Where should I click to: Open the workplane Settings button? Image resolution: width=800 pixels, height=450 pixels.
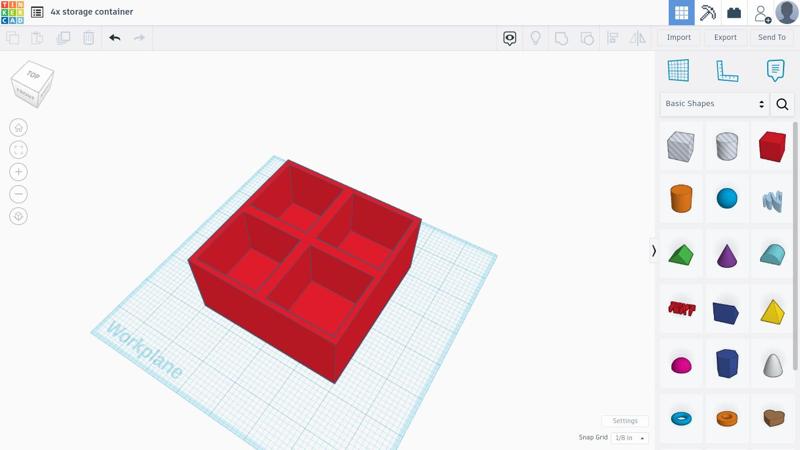click(x=625, y=420)
